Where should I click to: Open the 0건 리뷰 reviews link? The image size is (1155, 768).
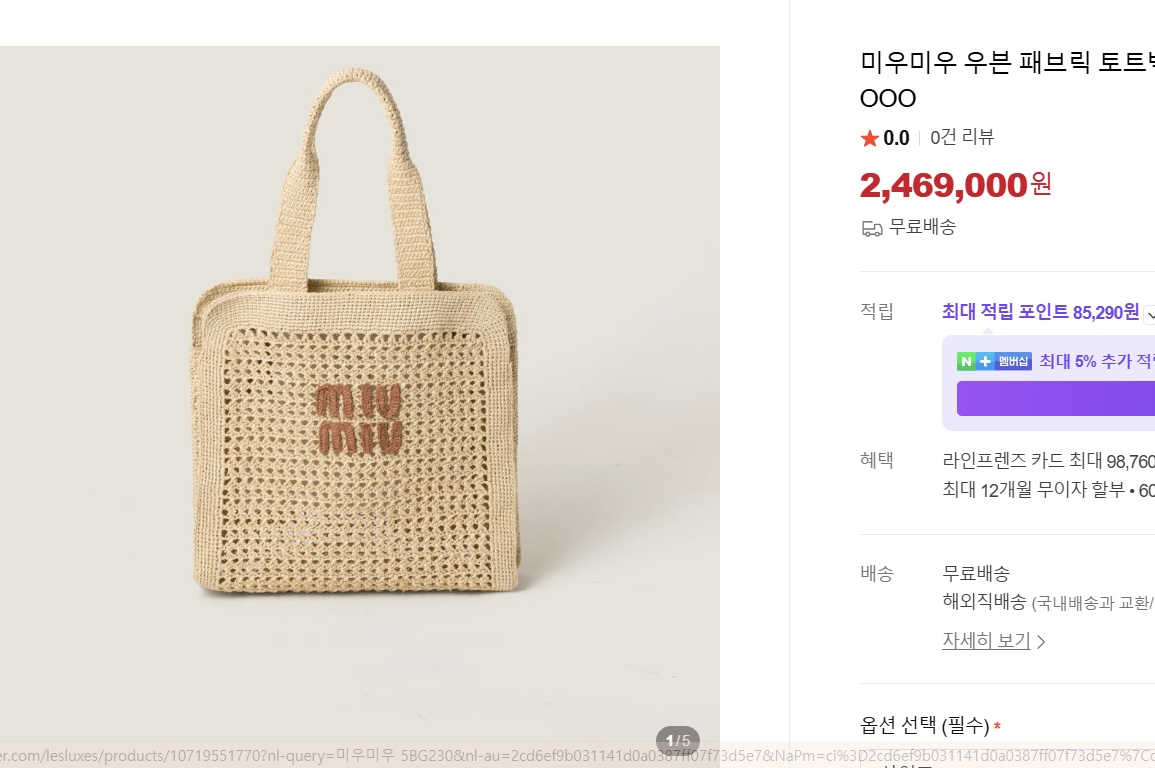(x=962, y=138)
